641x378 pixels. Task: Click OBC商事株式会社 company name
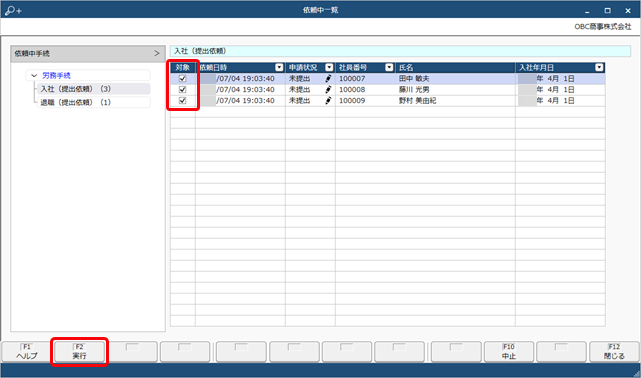[603, 27]
